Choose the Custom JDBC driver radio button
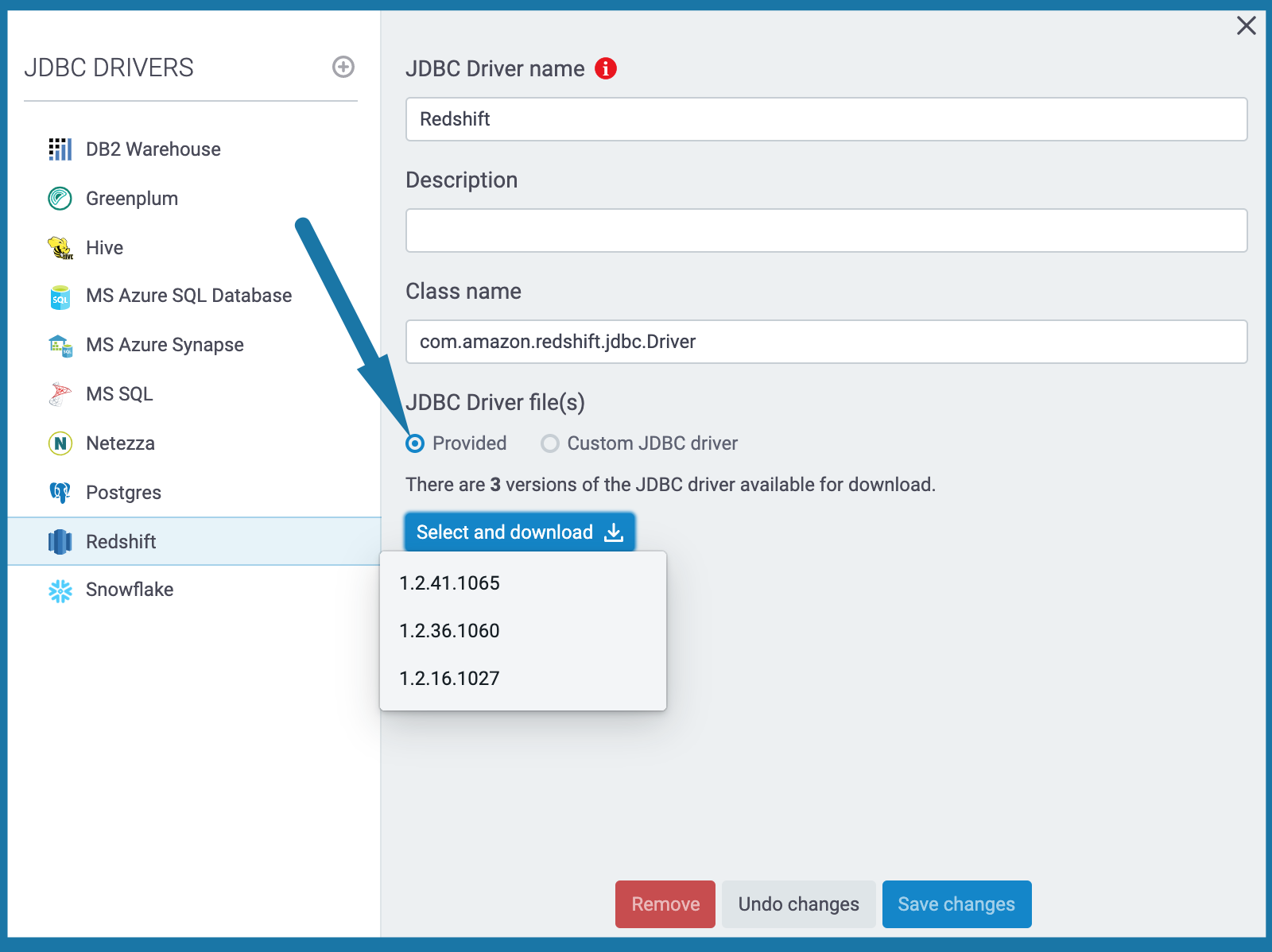 [550, 443]
